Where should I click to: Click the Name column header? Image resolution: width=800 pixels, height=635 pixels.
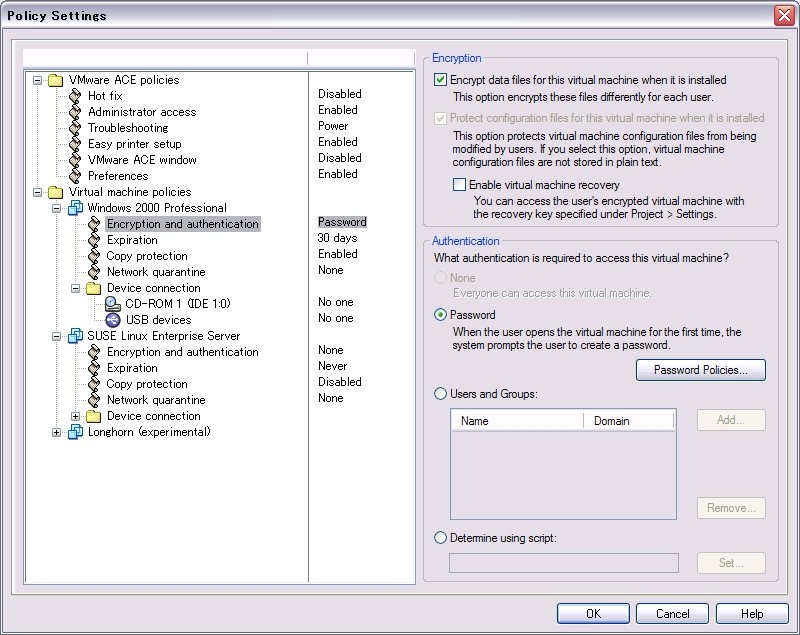tap(517, 421)
